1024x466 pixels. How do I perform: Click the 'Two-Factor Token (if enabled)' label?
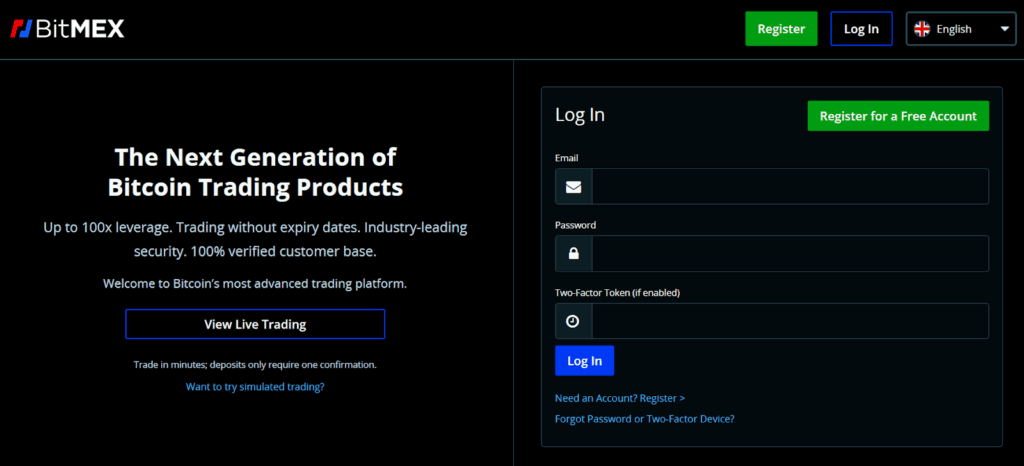click(x=617, y=293)
